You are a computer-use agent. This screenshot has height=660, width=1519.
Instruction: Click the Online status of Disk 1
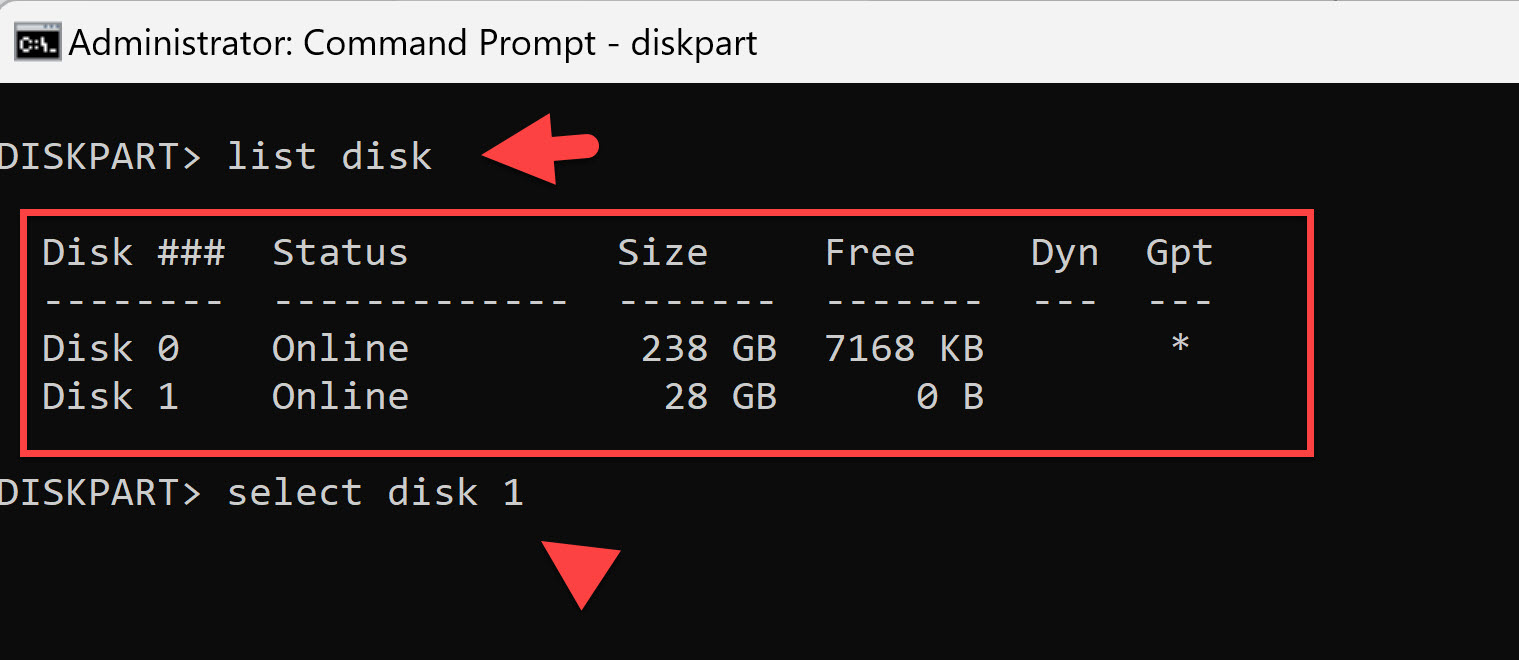(340, 395)
